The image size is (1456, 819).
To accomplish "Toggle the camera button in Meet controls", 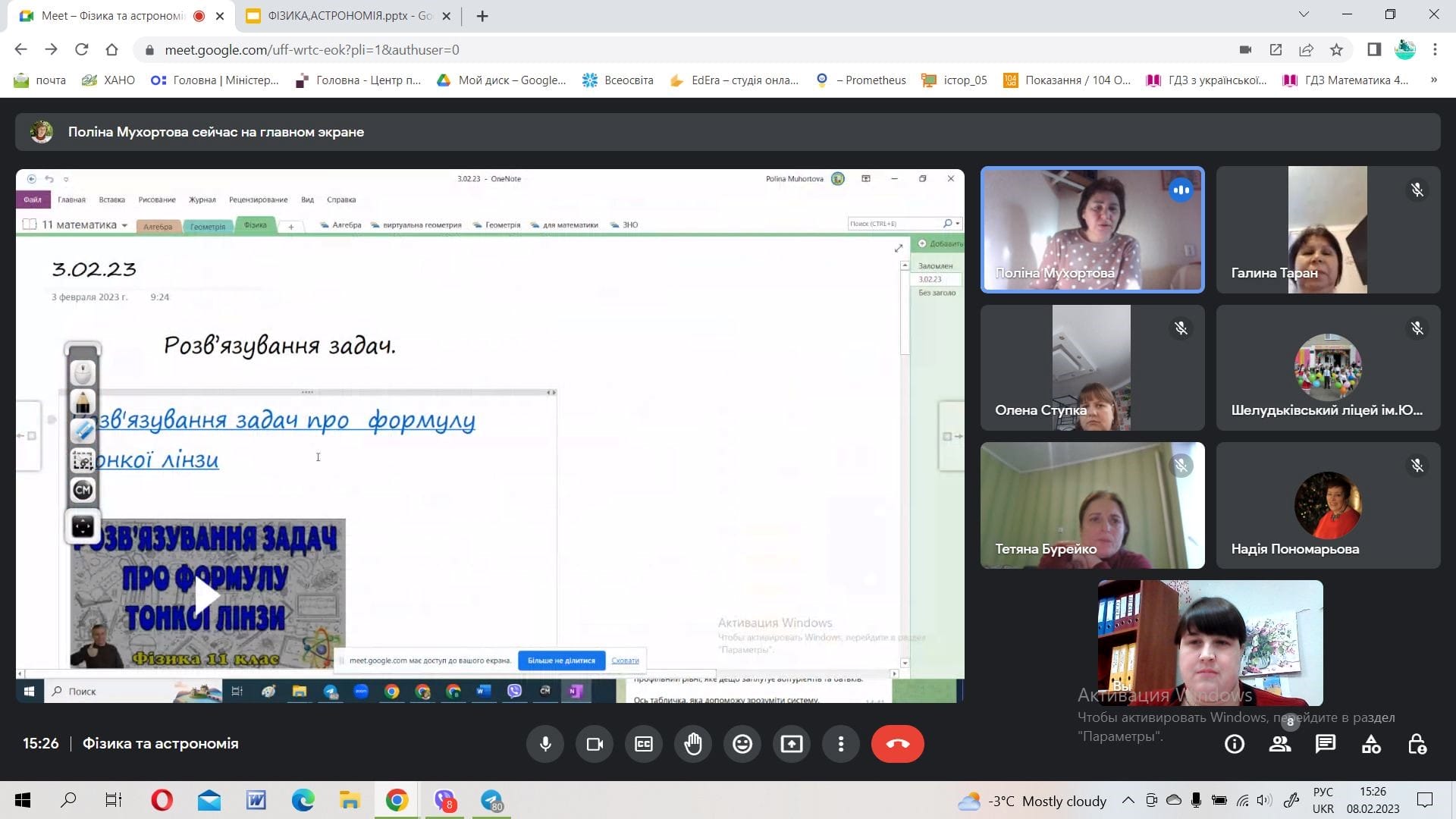I will tap(595, 744).
